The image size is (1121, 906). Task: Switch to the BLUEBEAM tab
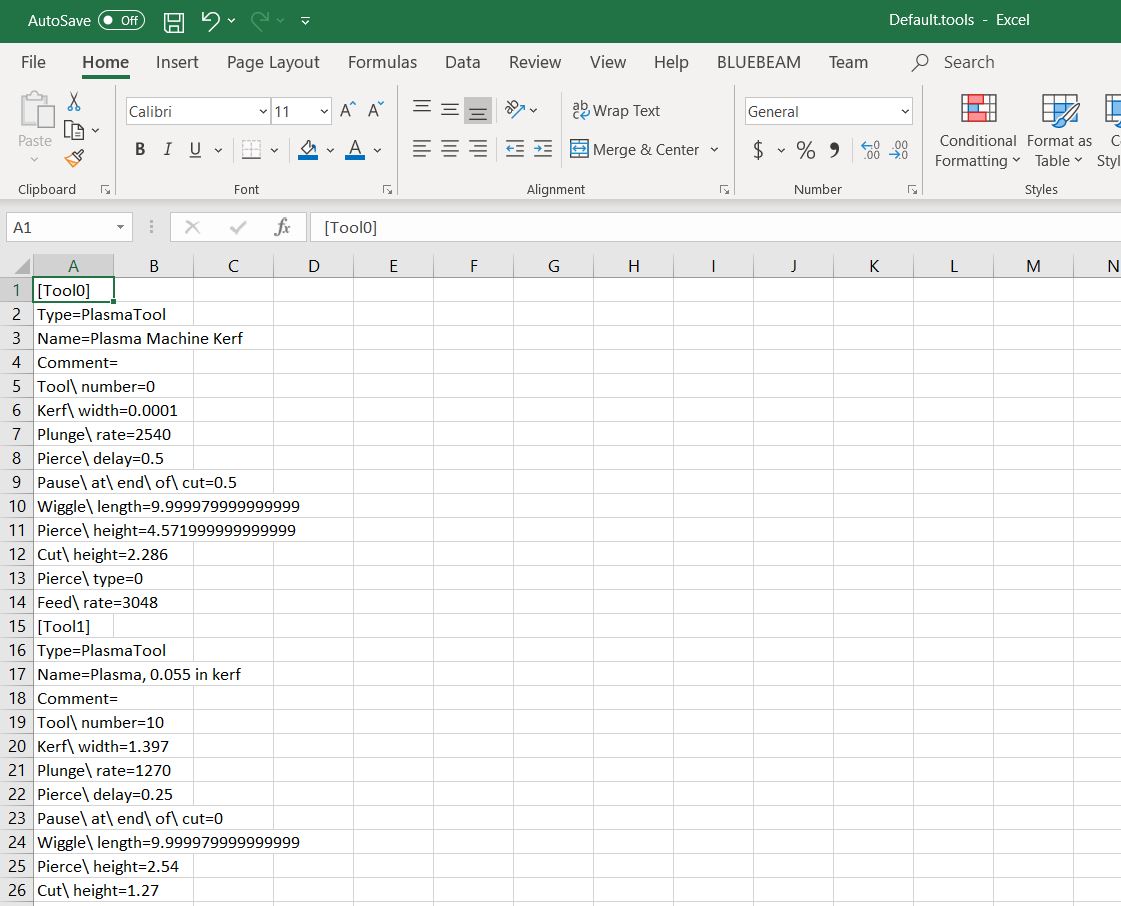(x=759, y=62)
